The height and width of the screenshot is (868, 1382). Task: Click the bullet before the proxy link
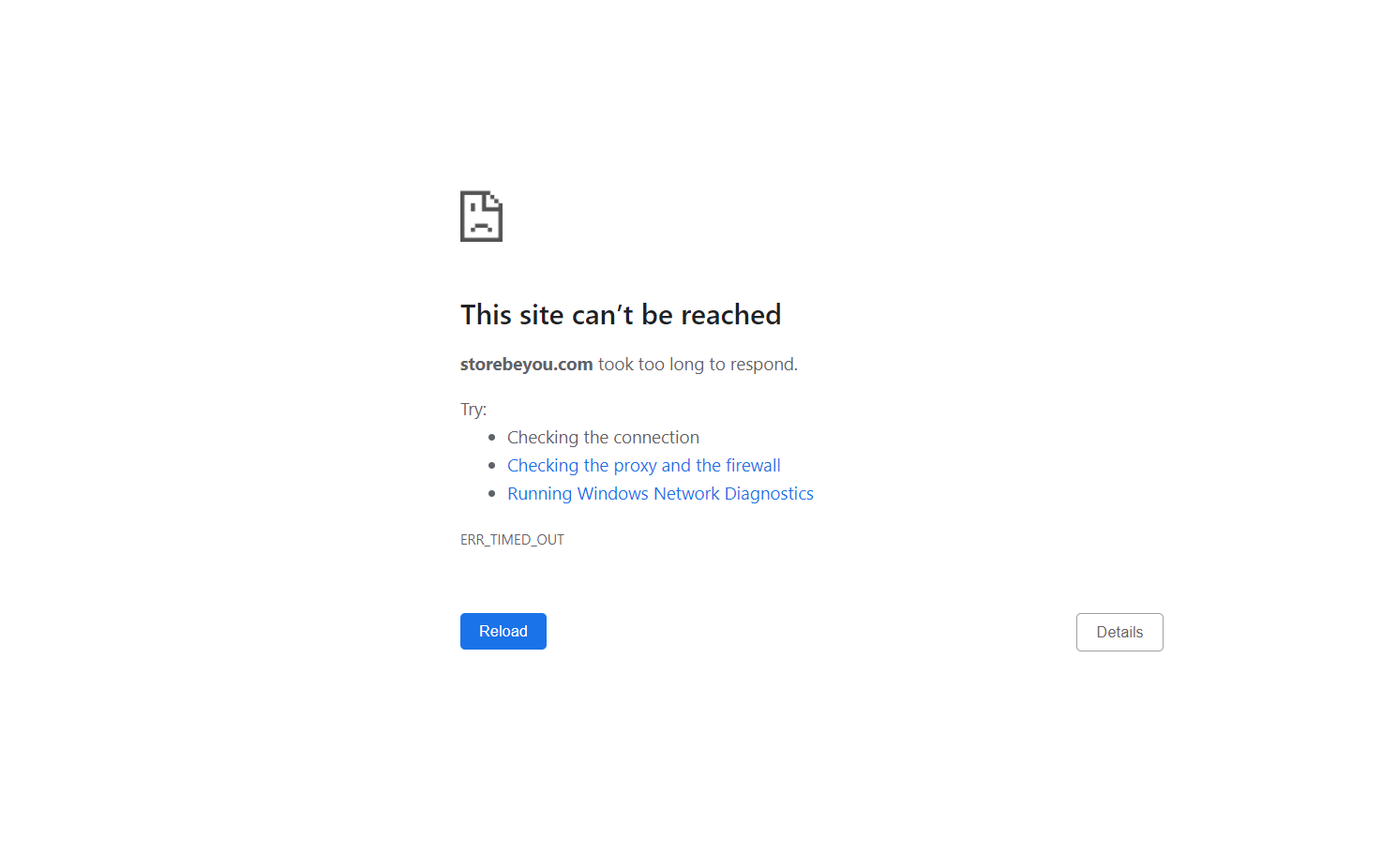point(491,466)
